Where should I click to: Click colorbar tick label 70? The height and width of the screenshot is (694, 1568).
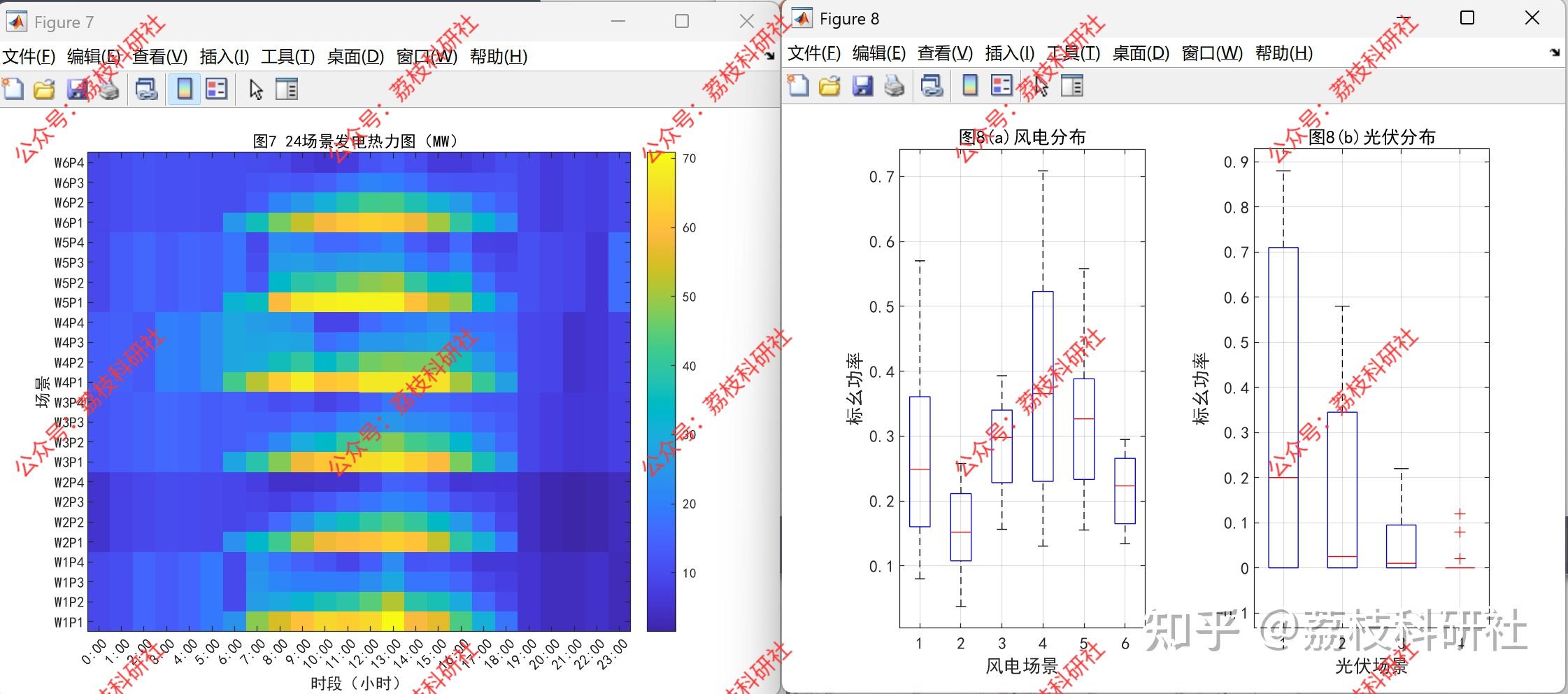690,159
